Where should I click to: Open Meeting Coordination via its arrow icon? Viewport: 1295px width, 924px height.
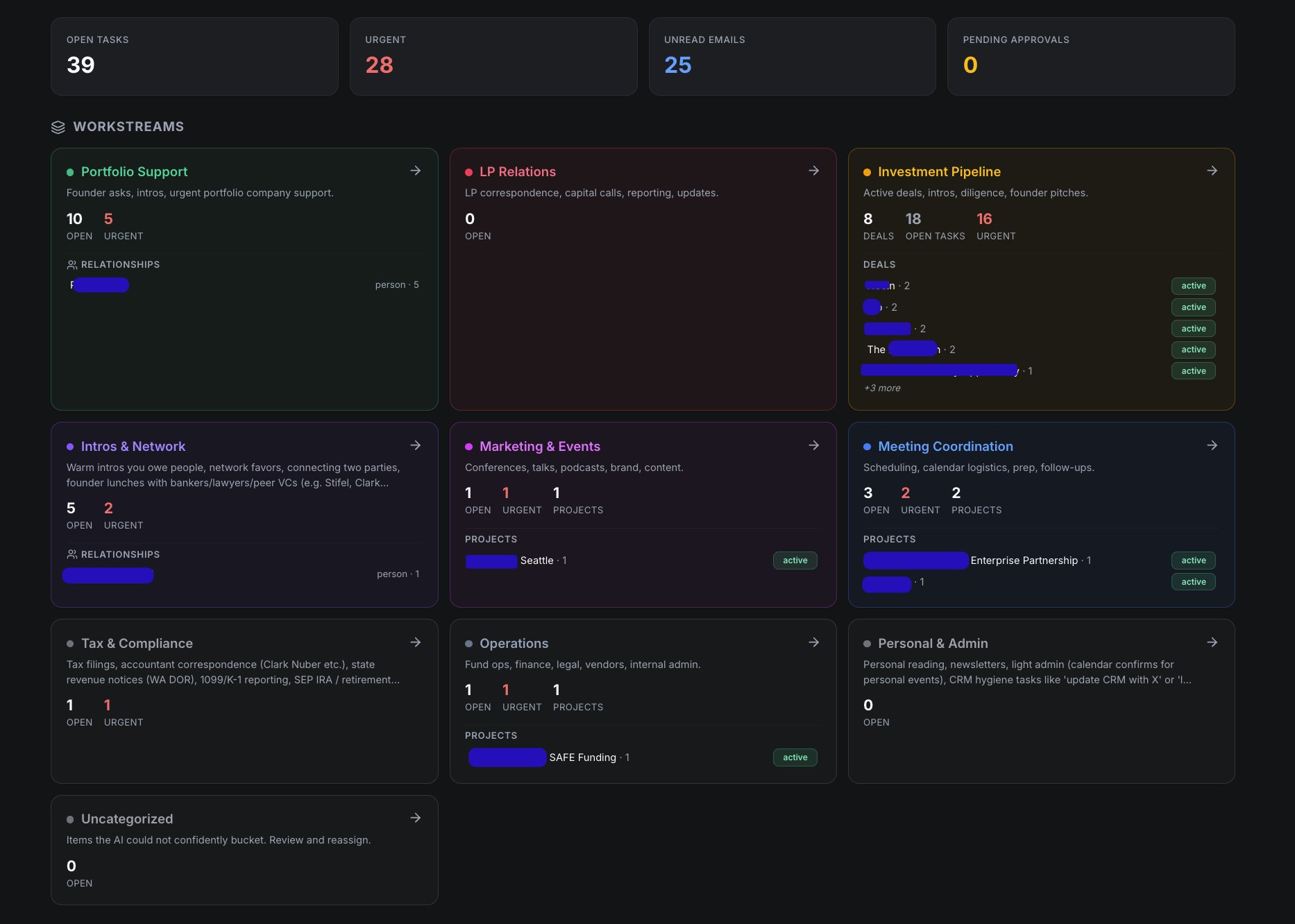(x=1212, y=445)
